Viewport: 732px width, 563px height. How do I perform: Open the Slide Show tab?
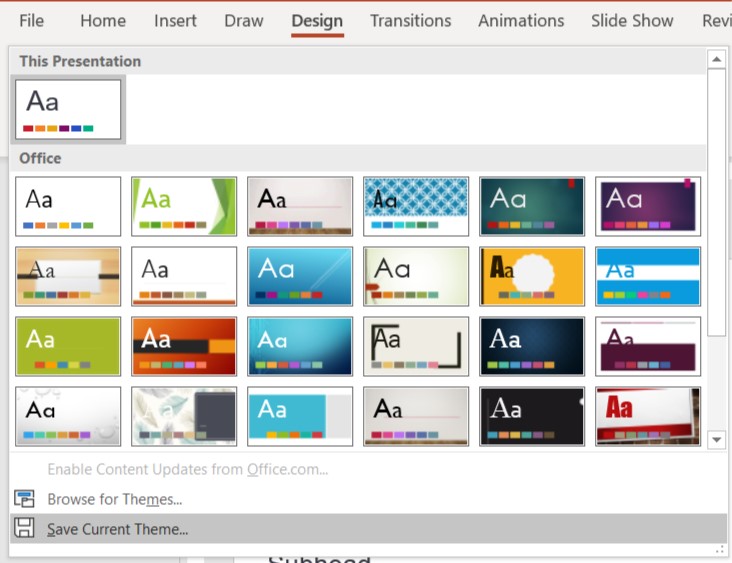632,21
